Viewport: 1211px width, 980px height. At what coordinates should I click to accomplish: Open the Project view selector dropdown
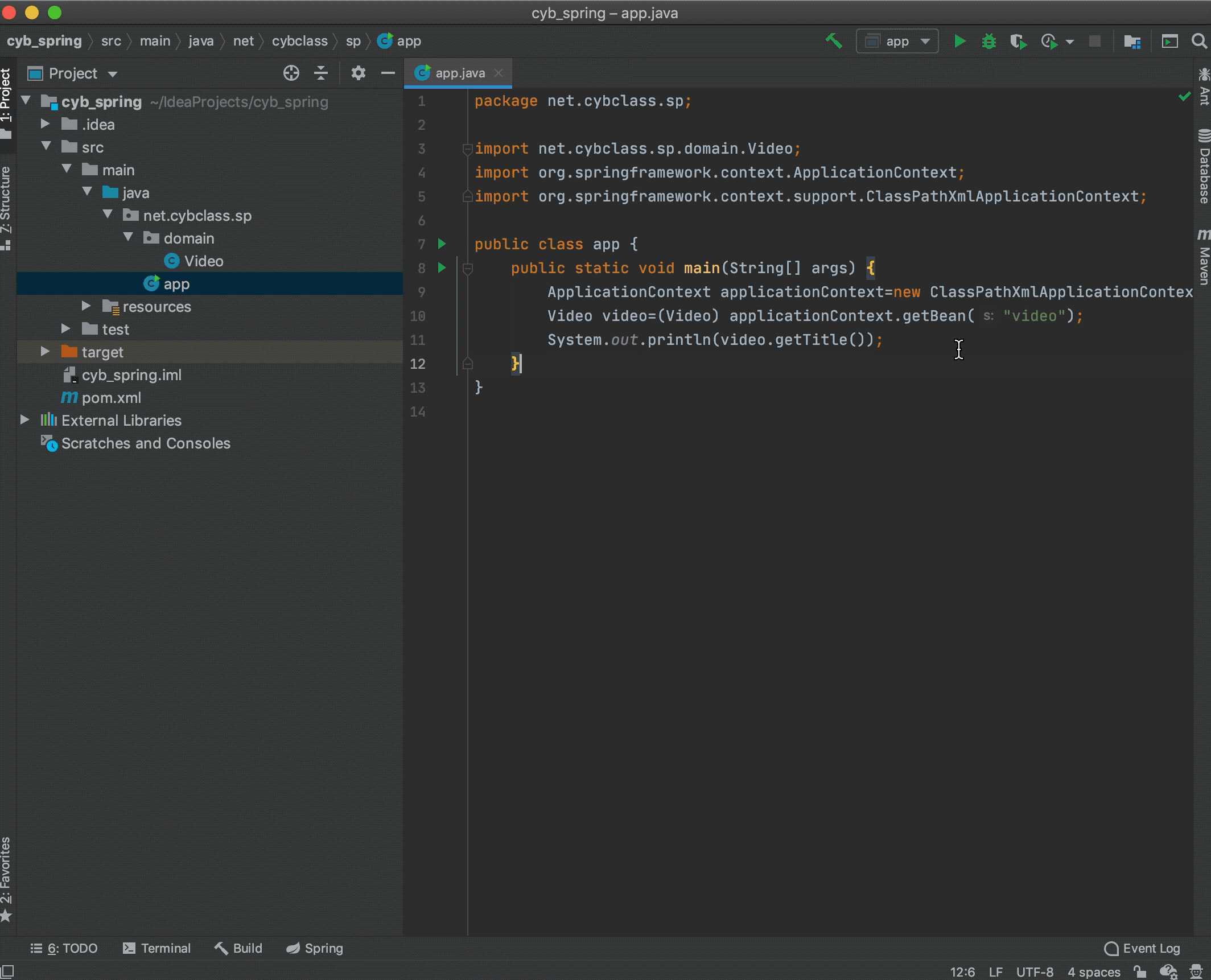72,73
